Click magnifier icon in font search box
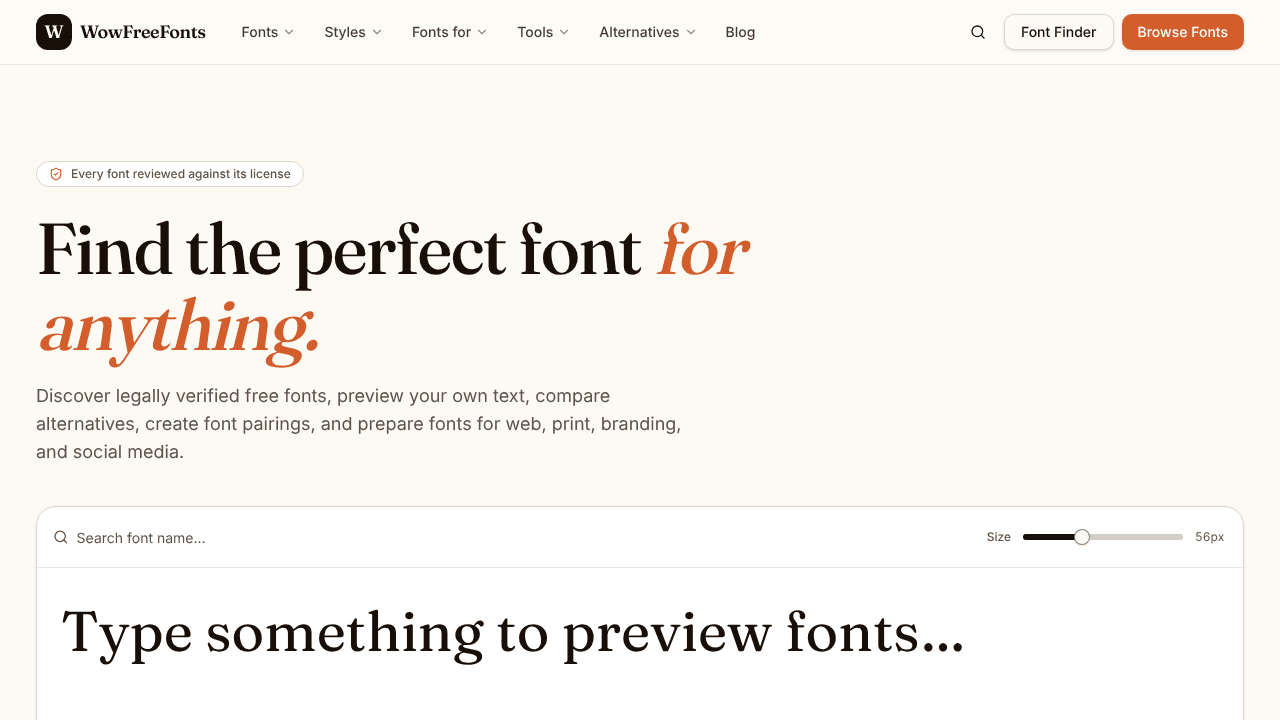1280x720 pixels. pyautogui.click(x=61, y=537)
